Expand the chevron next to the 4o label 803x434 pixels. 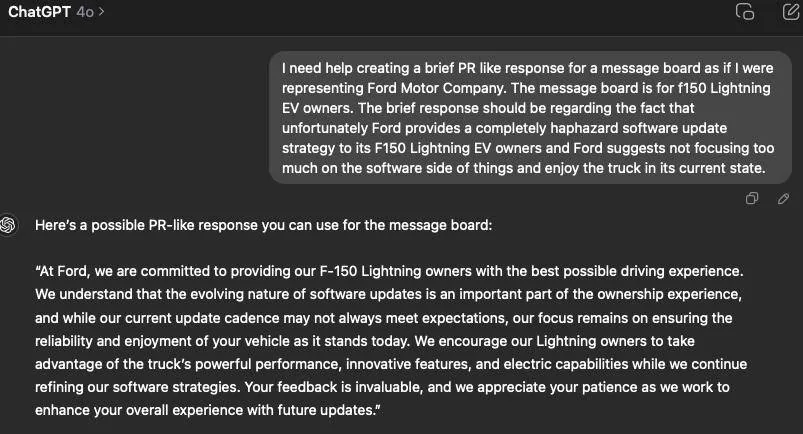[102, 12]
